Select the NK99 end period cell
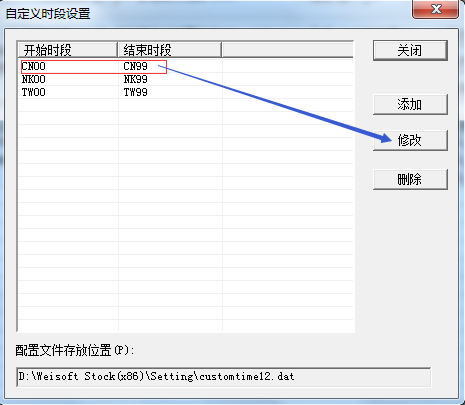Viewport: 465px width, 405px height. (x=135, y=79)
